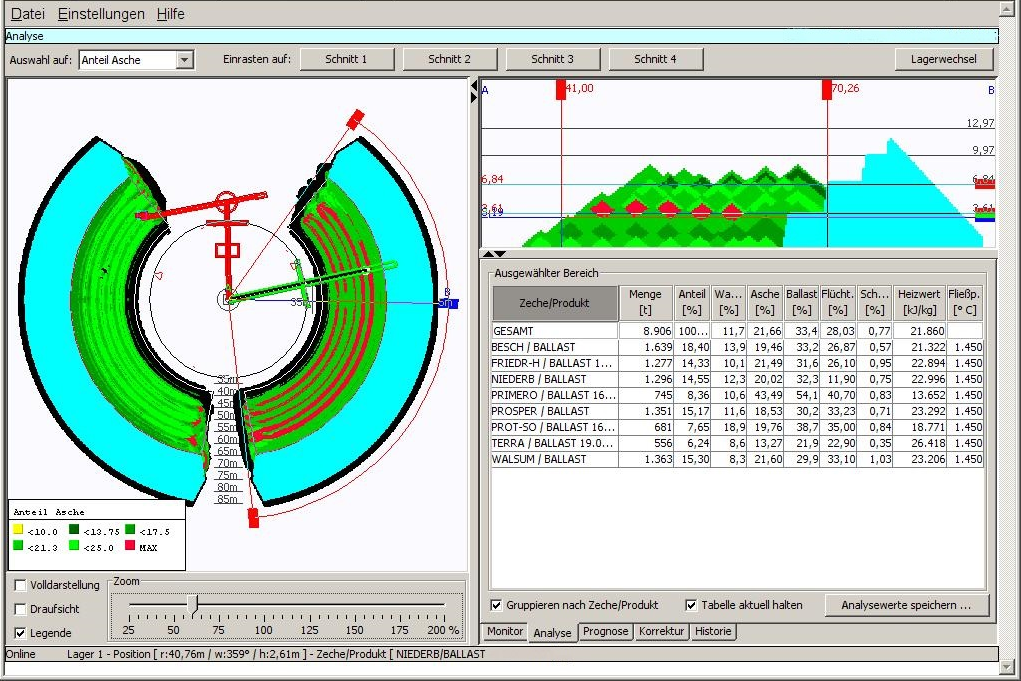
Task: Enable the Draufsicht checkbox
Action: pos(20,609)
